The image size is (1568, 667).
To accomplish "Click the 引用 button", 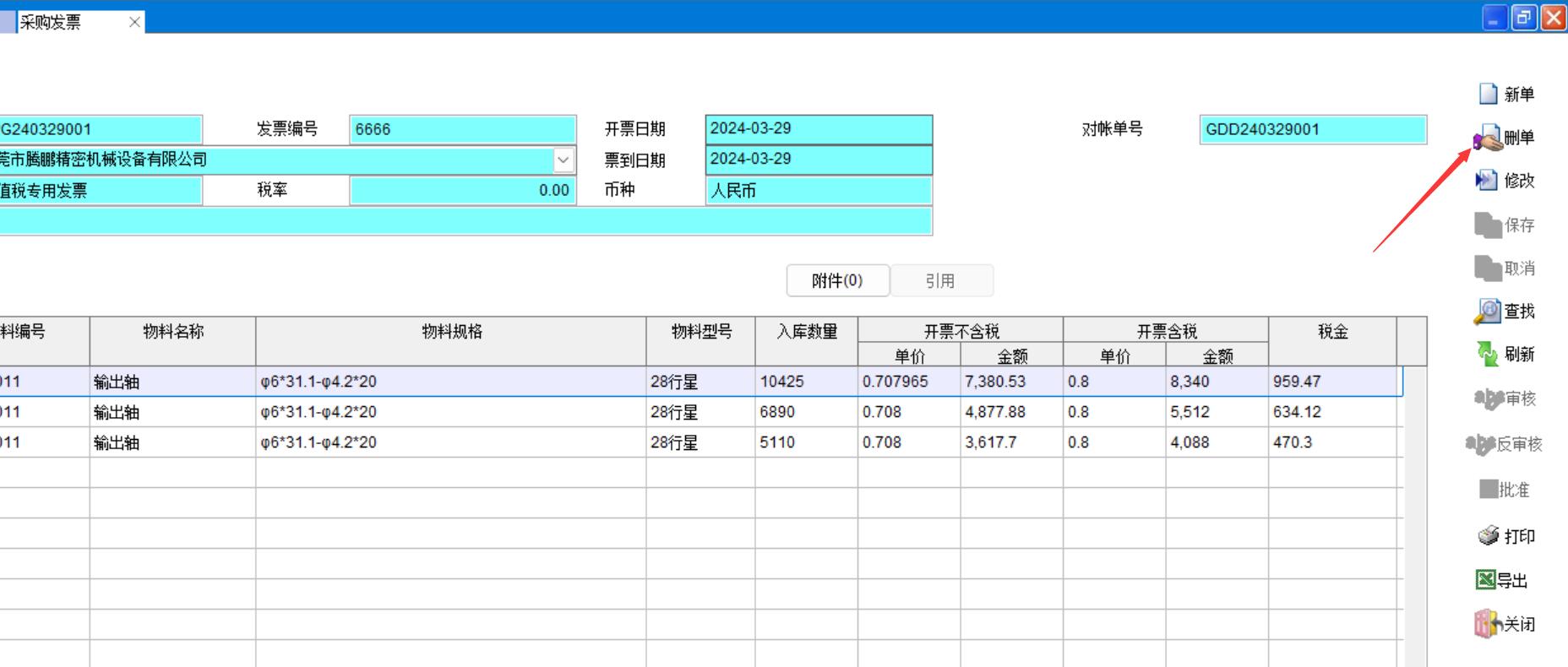I will click(941, 280).
